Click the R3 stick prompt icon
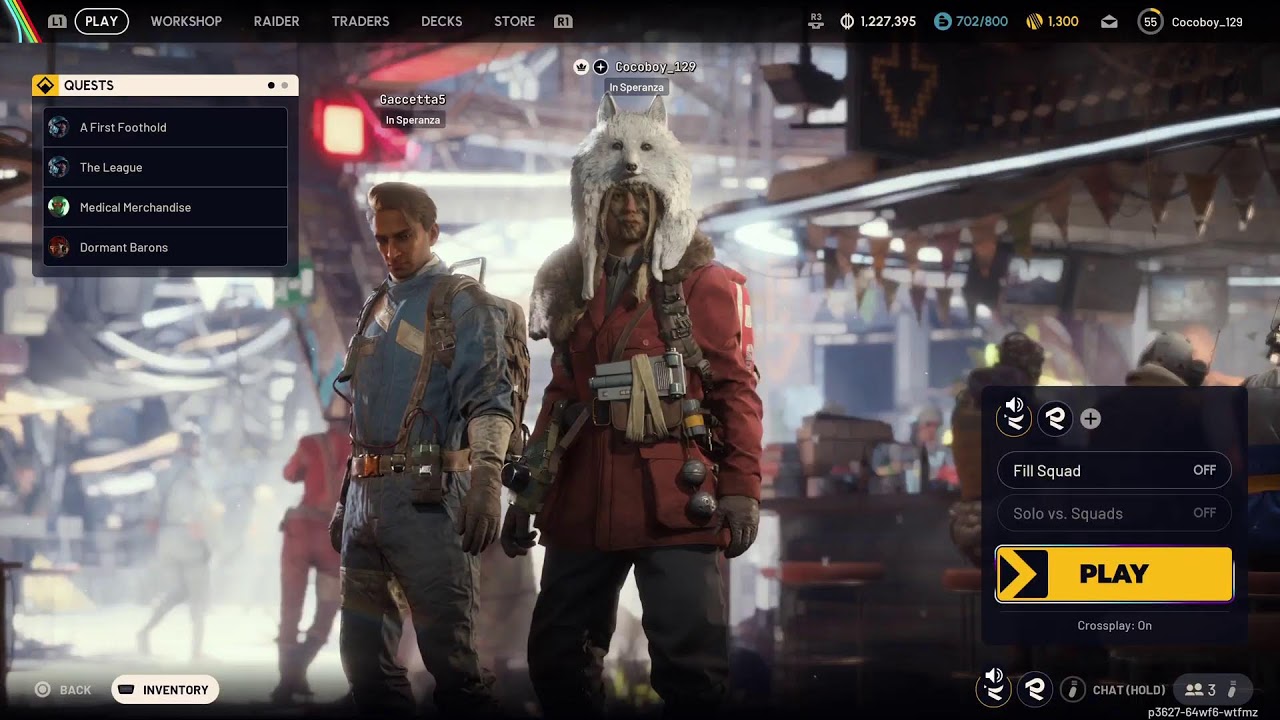Viewport: 1280px width, 720px height. point(816,20)
